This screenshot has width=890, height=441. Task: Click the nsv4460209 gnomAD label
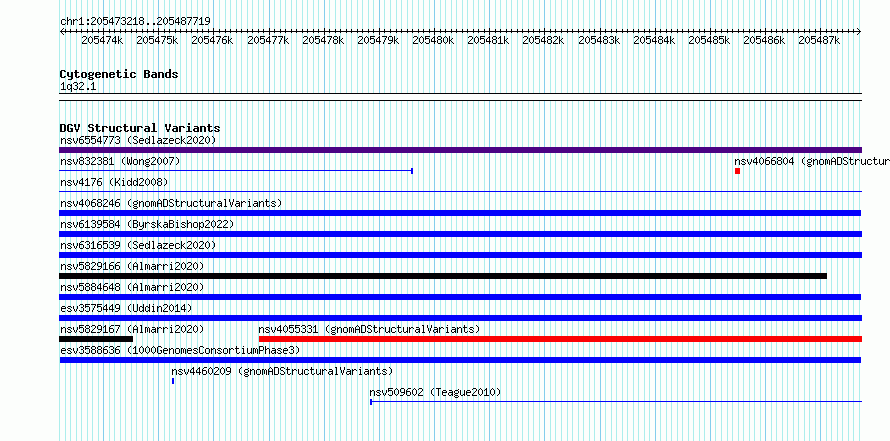coord(282,371)
